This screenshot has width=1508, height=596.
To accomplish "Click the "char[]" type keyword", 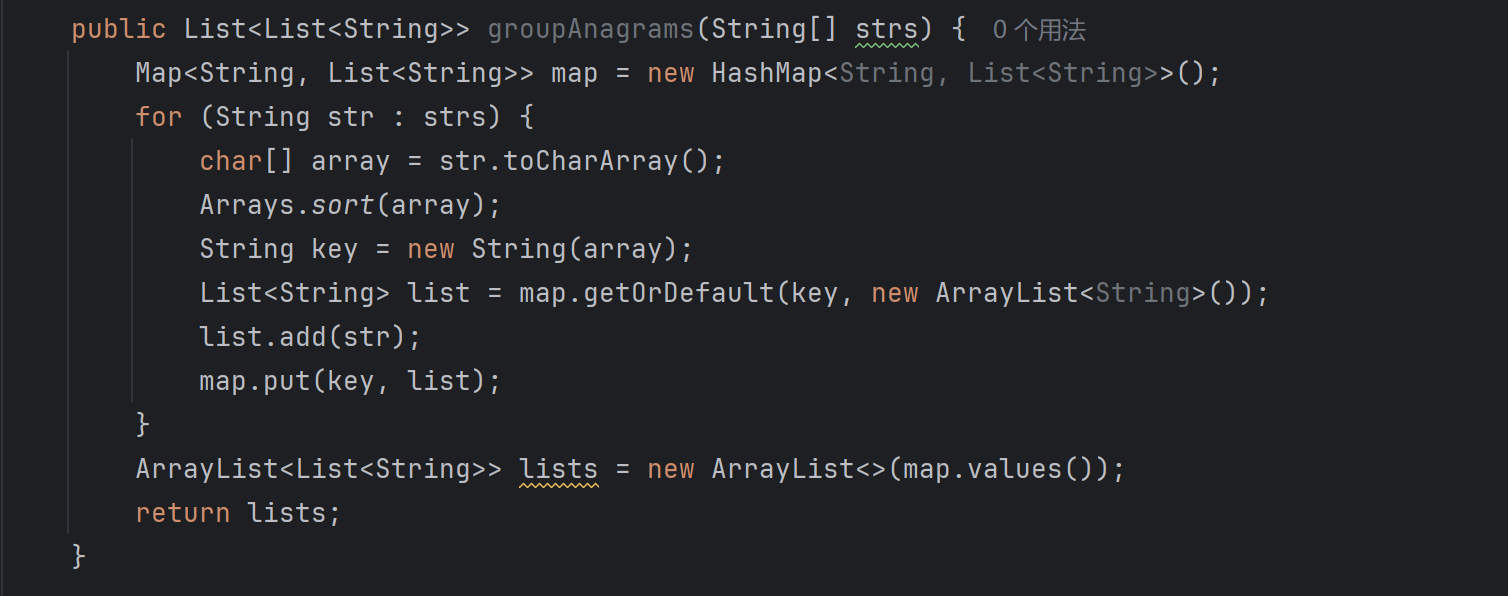I will (247, 161).
